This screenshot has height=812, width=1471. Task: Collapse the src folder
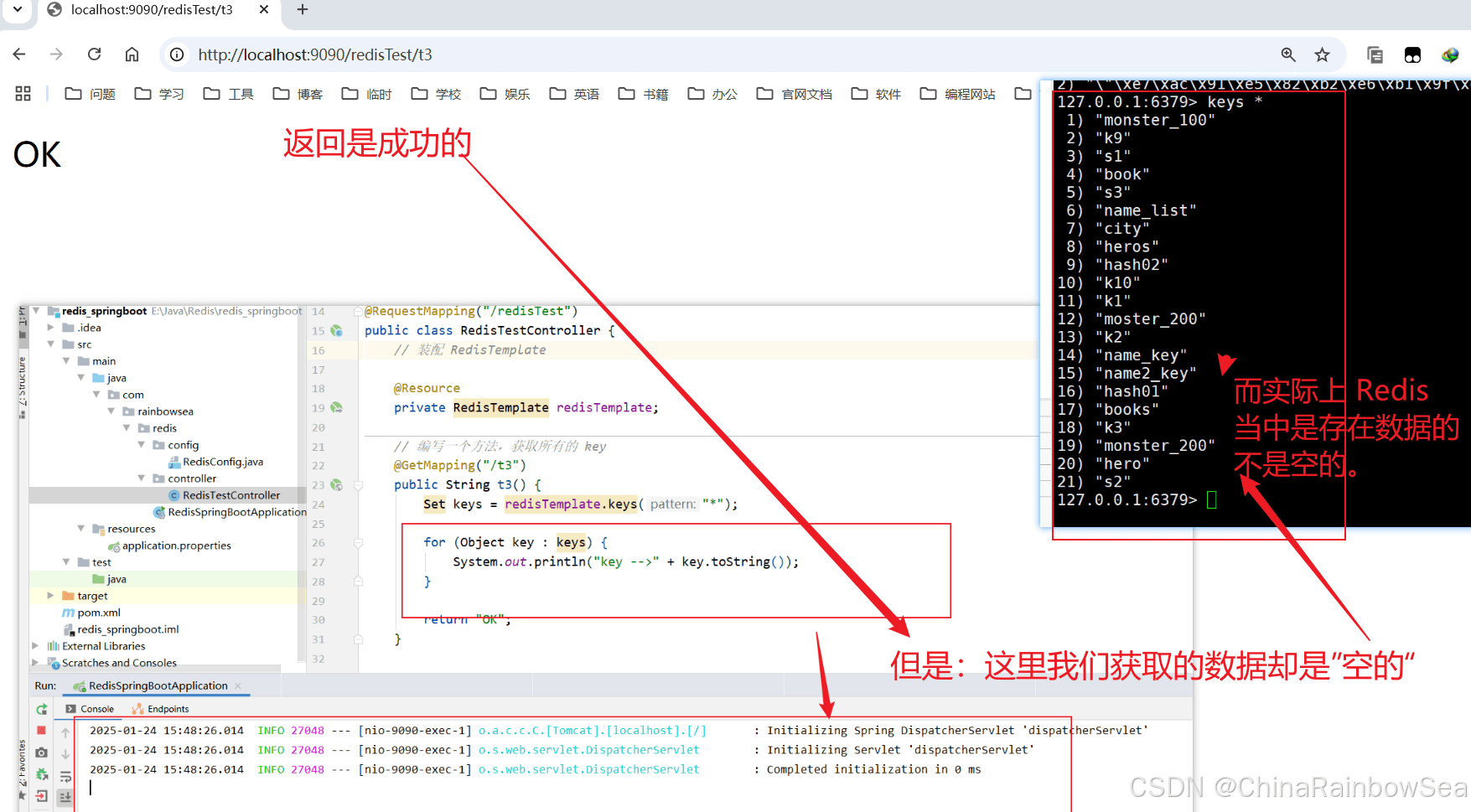point(51,344)
